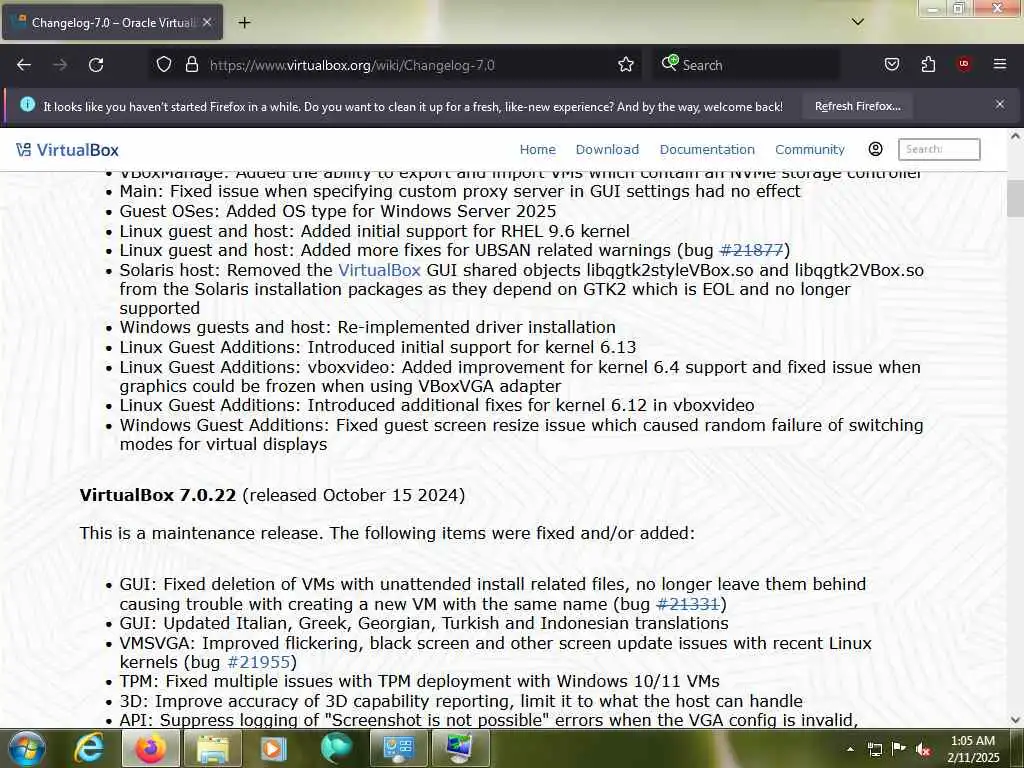
Task: Click the padlock site security icon
Action: tap(191, 65)
